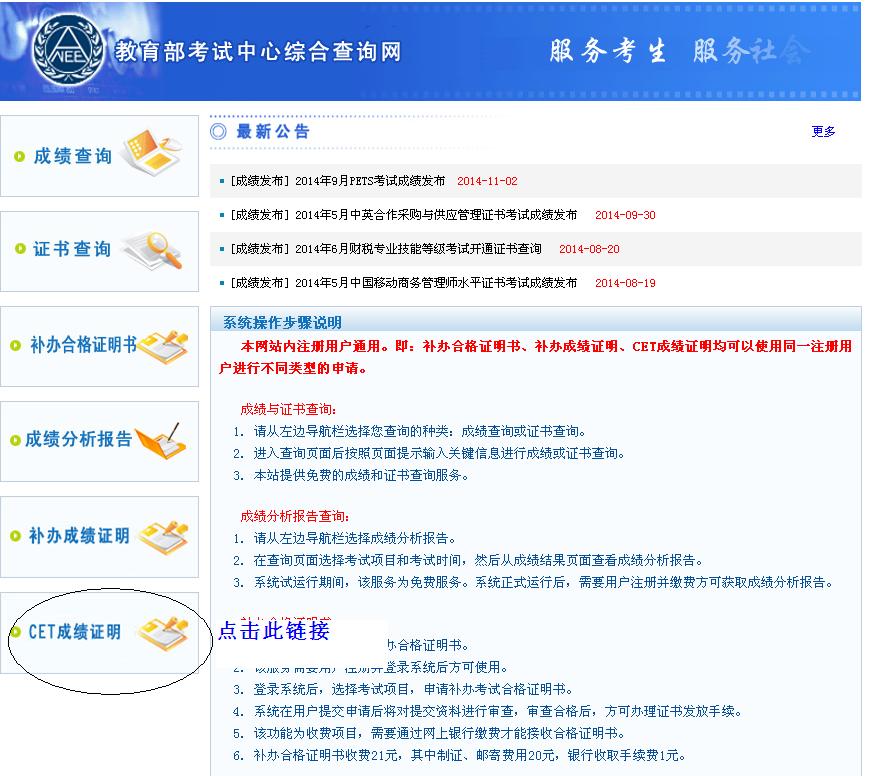Image resolution: width=871 pixels, height=776 pixels.
Task: Click the 最新公告 section heading
Action: click(273, 132)
